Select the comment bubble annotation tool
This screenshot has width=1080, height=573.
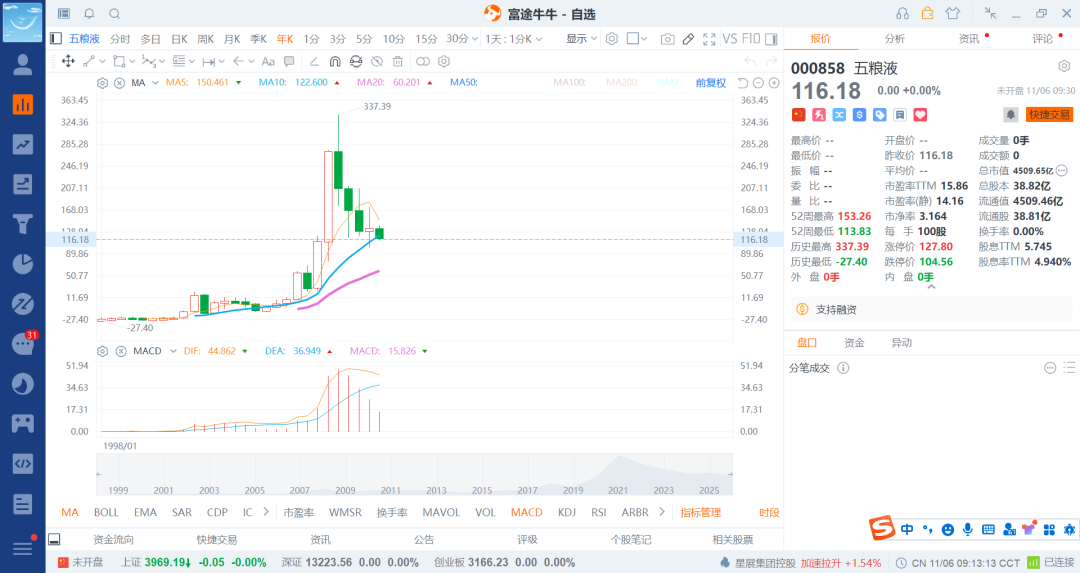pyautogui.click(x=289, y=61)
